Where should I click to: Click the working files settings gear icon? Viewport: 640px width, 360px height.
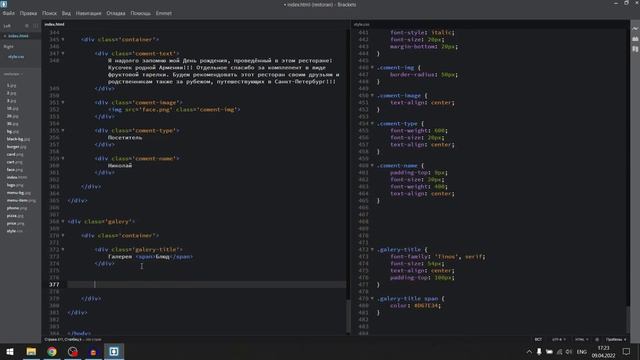tap(27, 26)
